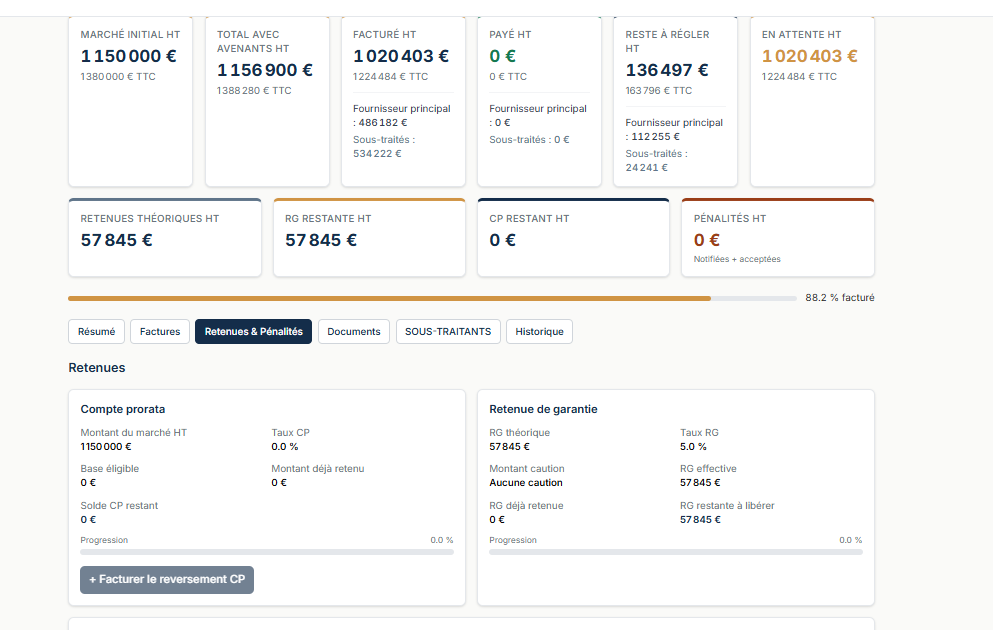Open the Payé HT card
This screenshot has height=630, width=993.
(540, 101)
